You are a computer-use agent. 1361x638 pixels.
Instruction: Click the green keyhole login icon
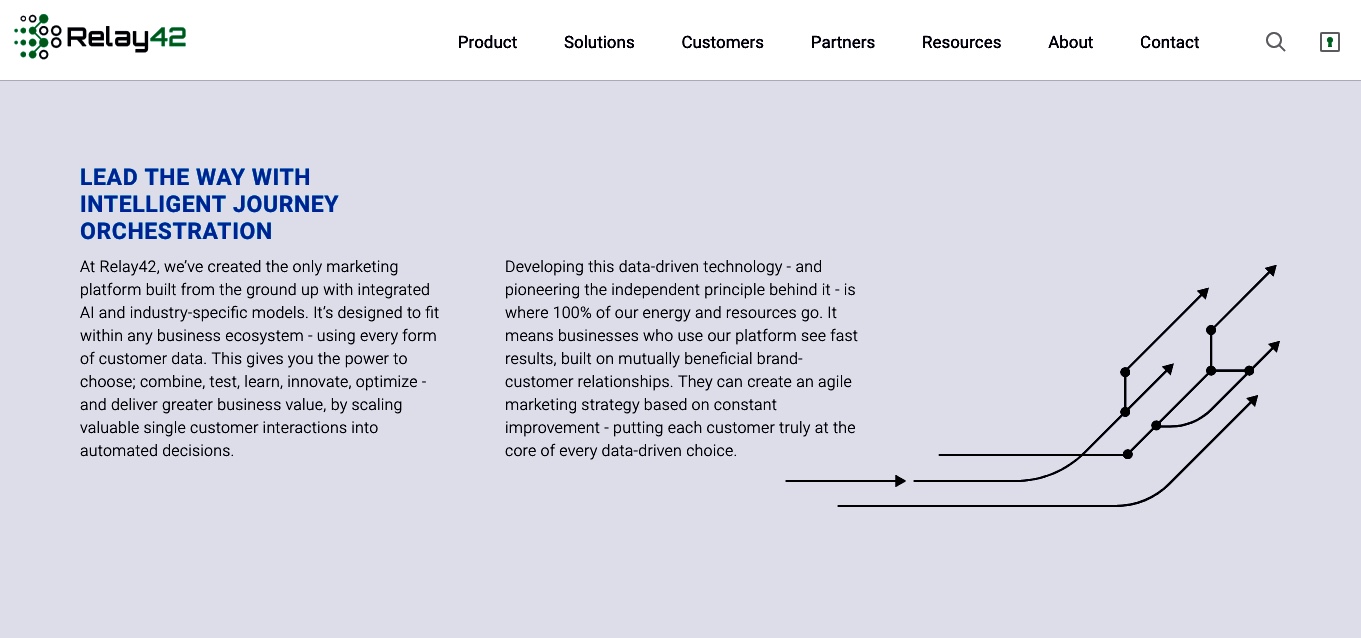click(1329, 42)
